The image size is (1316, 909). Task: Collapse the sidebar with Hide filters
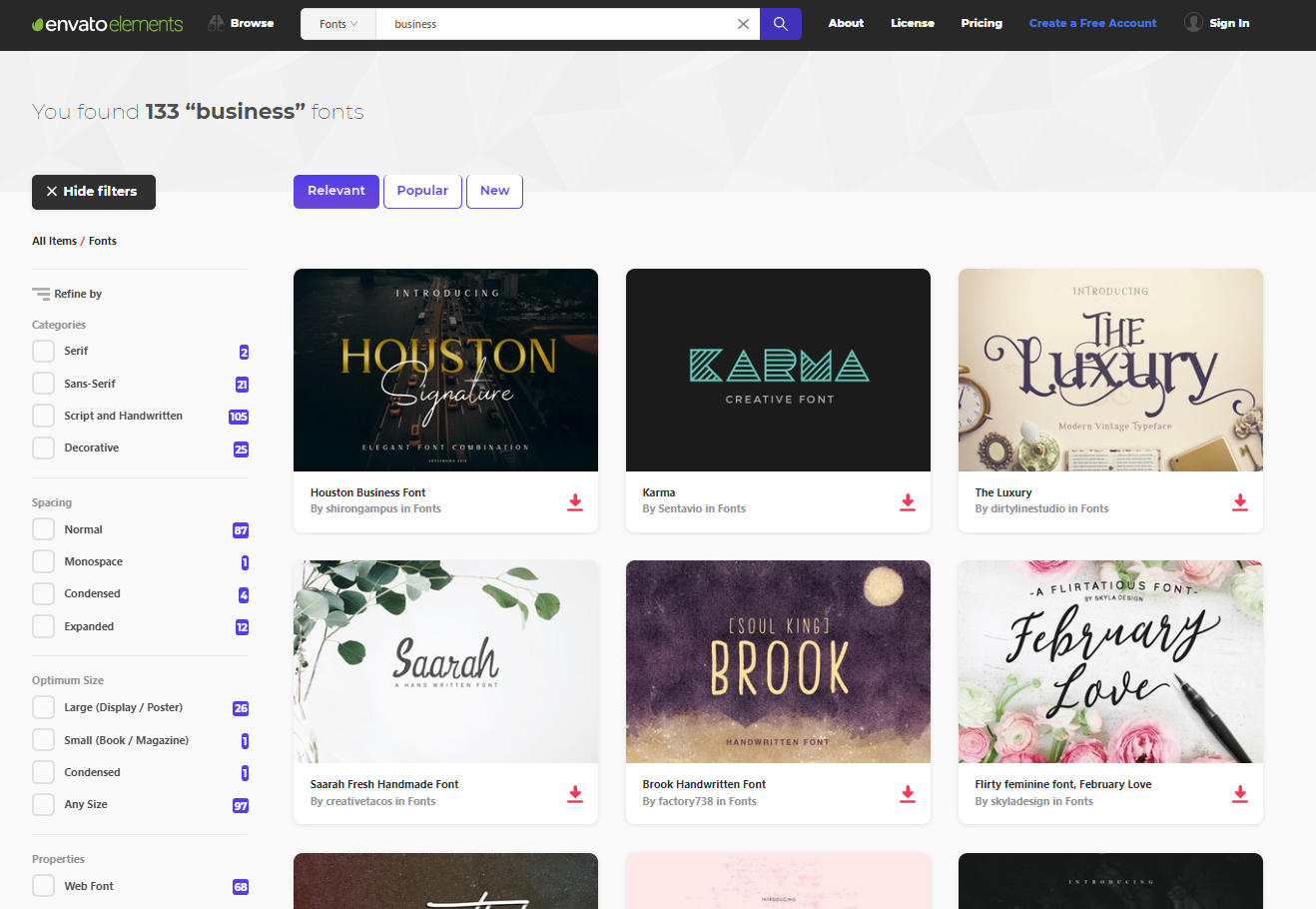click(94, 191)
